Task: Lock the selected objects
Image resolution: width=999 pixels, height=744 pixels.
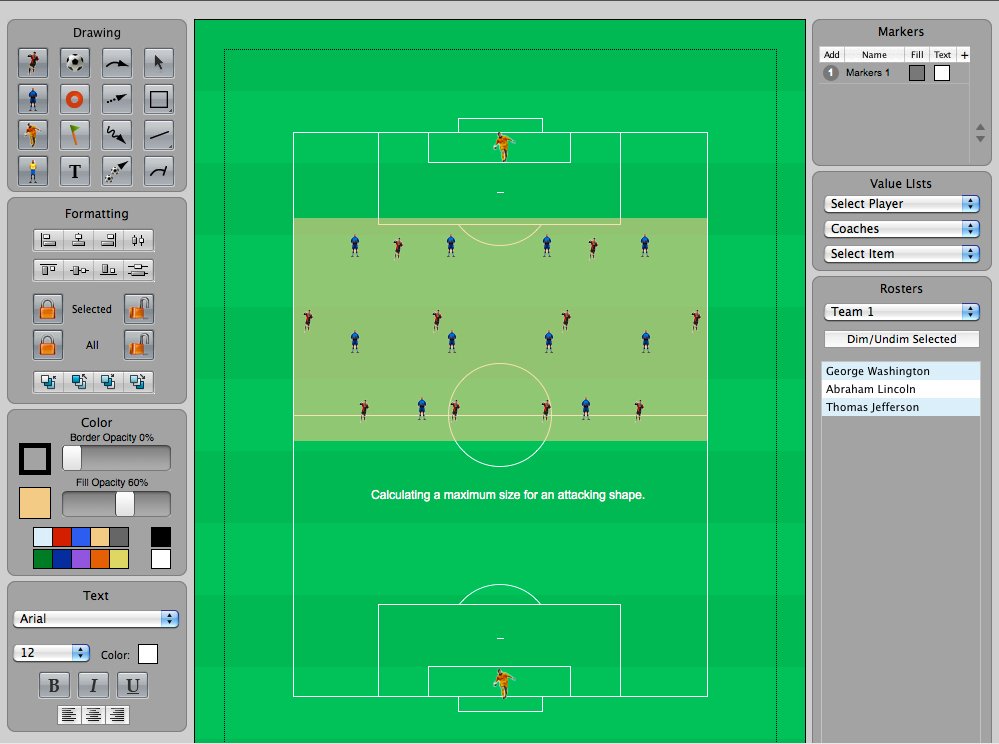Action: pos(48,309)
